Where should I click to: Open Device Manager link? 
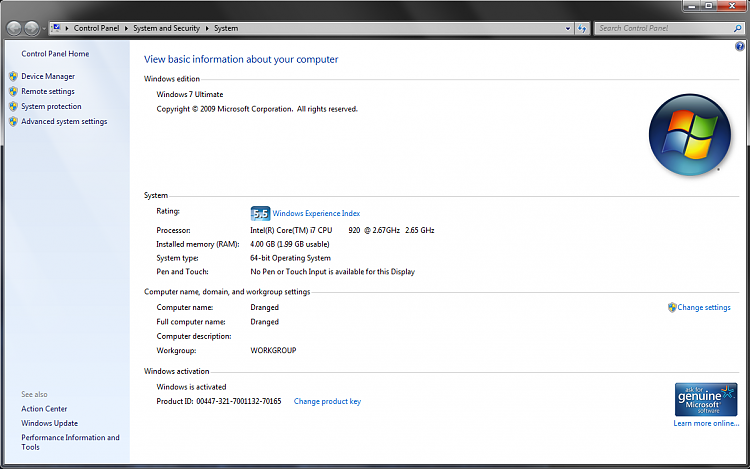point(48,76)
